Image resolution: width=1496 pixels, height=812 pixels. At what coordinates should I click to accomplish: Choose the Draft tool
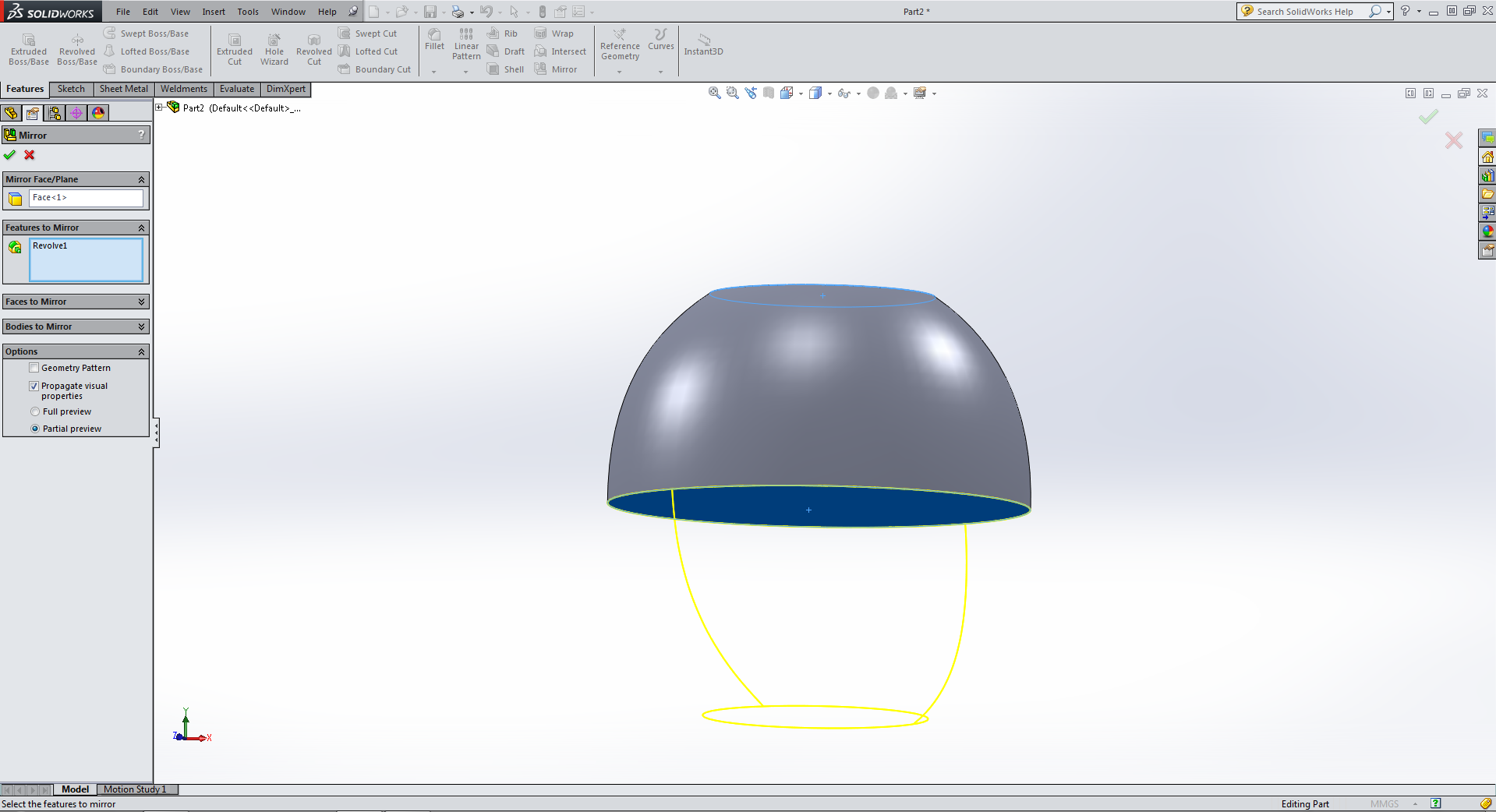[x=506, y=51]
